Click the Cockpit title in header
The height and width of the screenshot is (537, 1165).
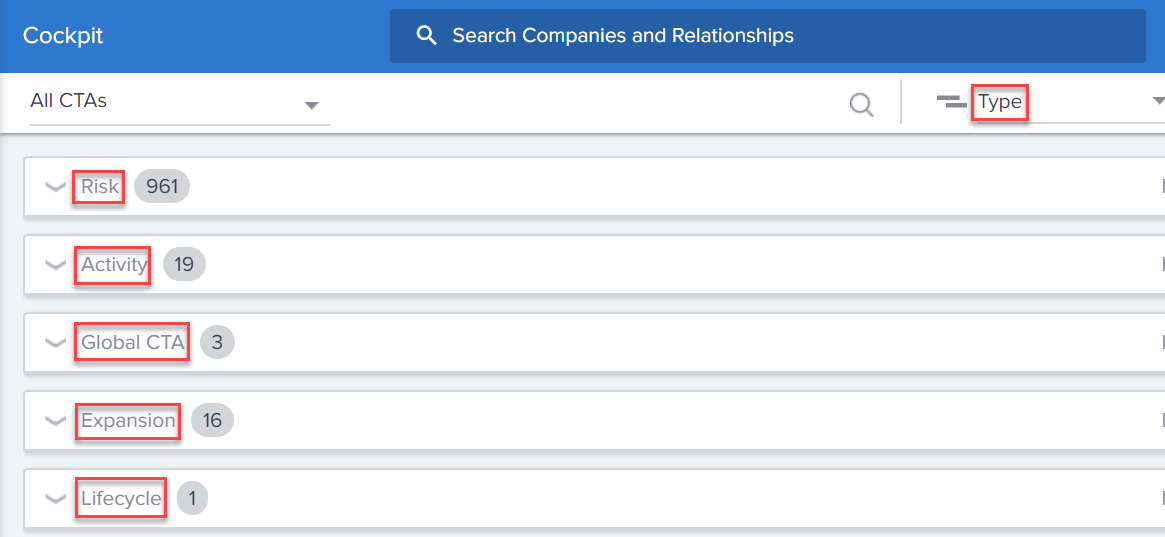coord(63,36)
